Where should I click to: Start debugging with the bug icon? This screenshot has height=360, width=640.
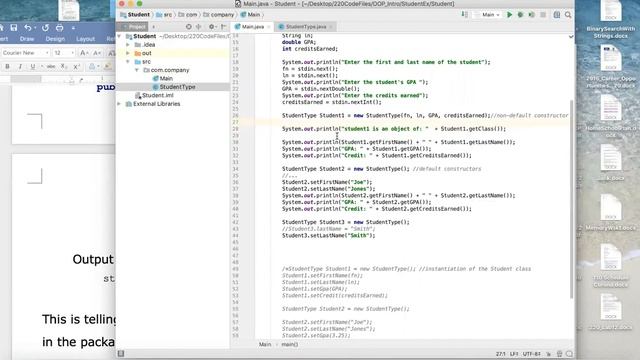pyautogui.click(x=520, y=15)
